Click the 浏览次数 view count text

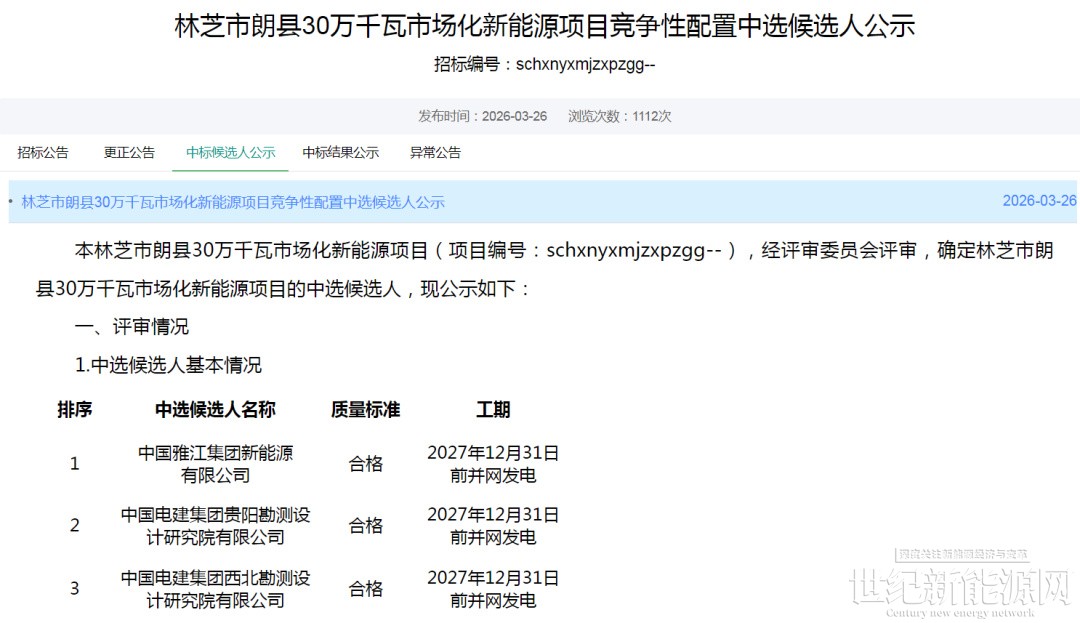(x=620, y=116)
